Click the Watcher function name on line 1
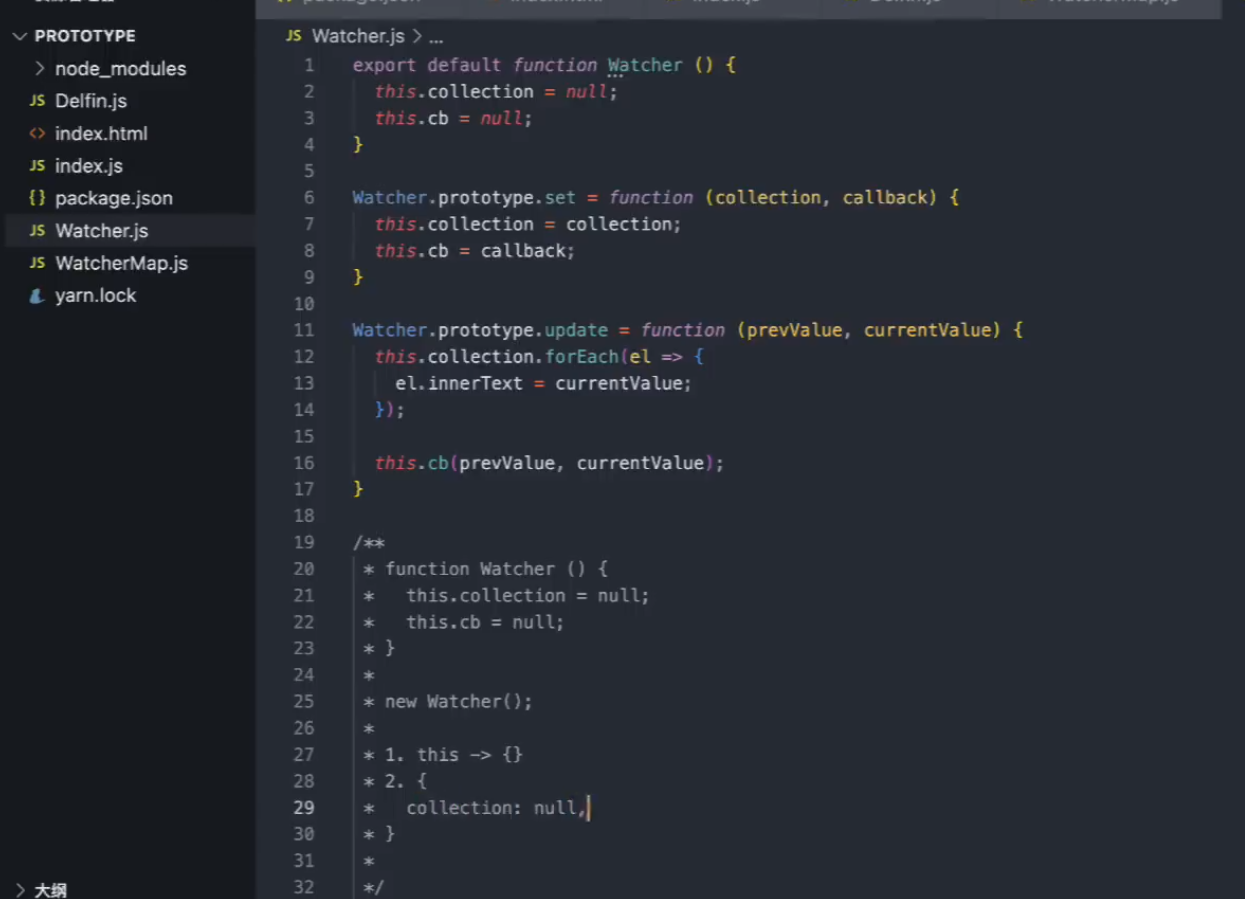 tap(645, 65)
